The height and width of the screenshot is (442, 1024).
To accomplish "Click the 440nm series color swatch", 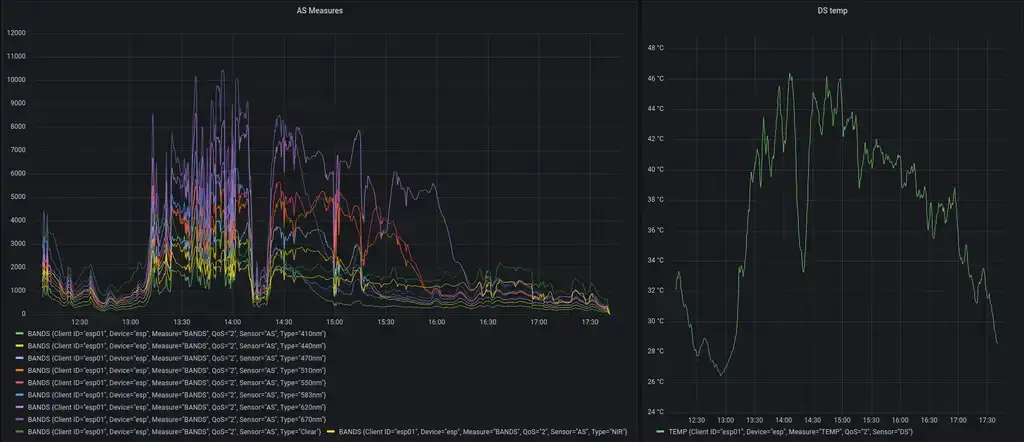I will click(18, 344).
